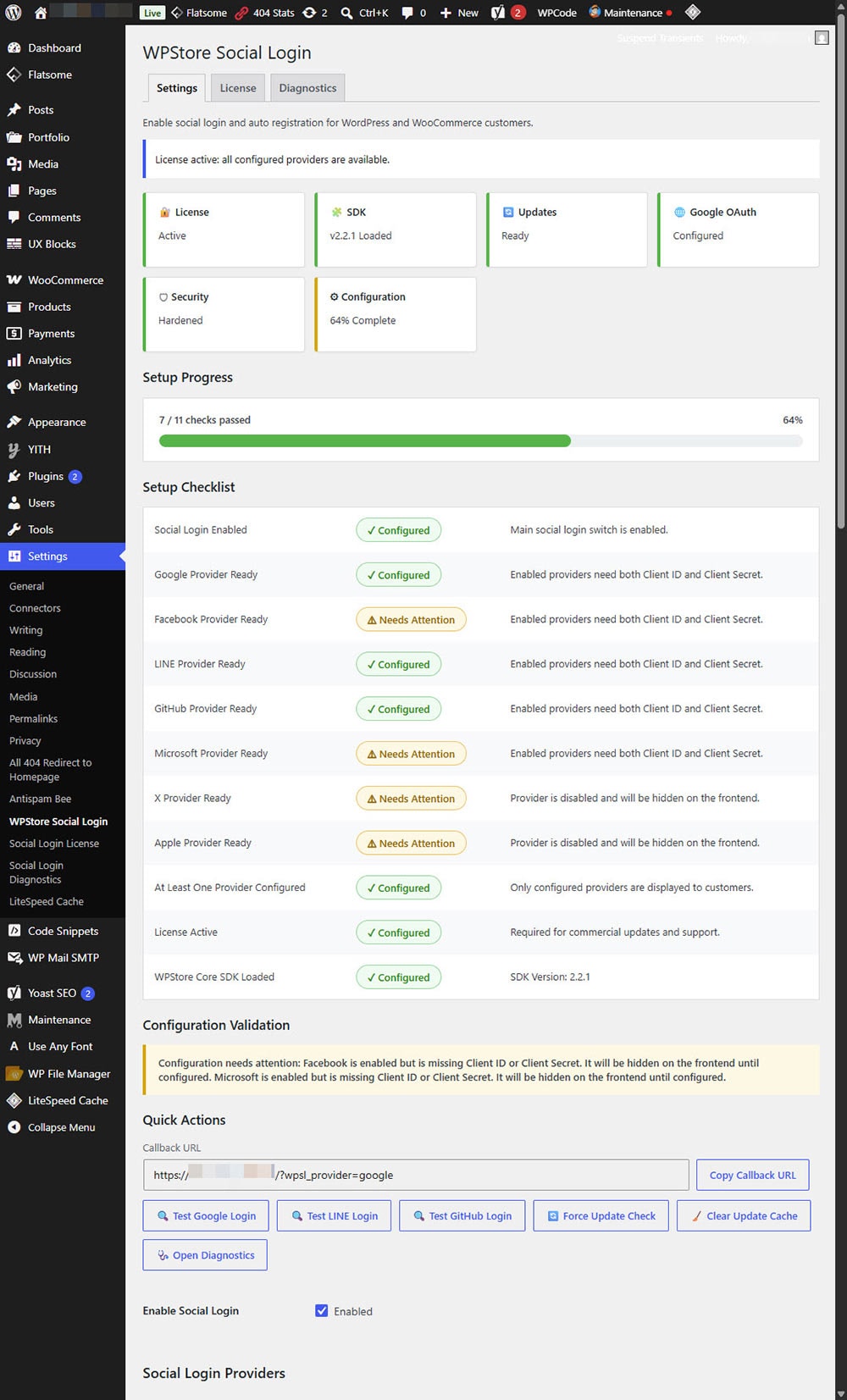Open the updates icon showing 2
847x1400 pixels.
coord(315,13)
